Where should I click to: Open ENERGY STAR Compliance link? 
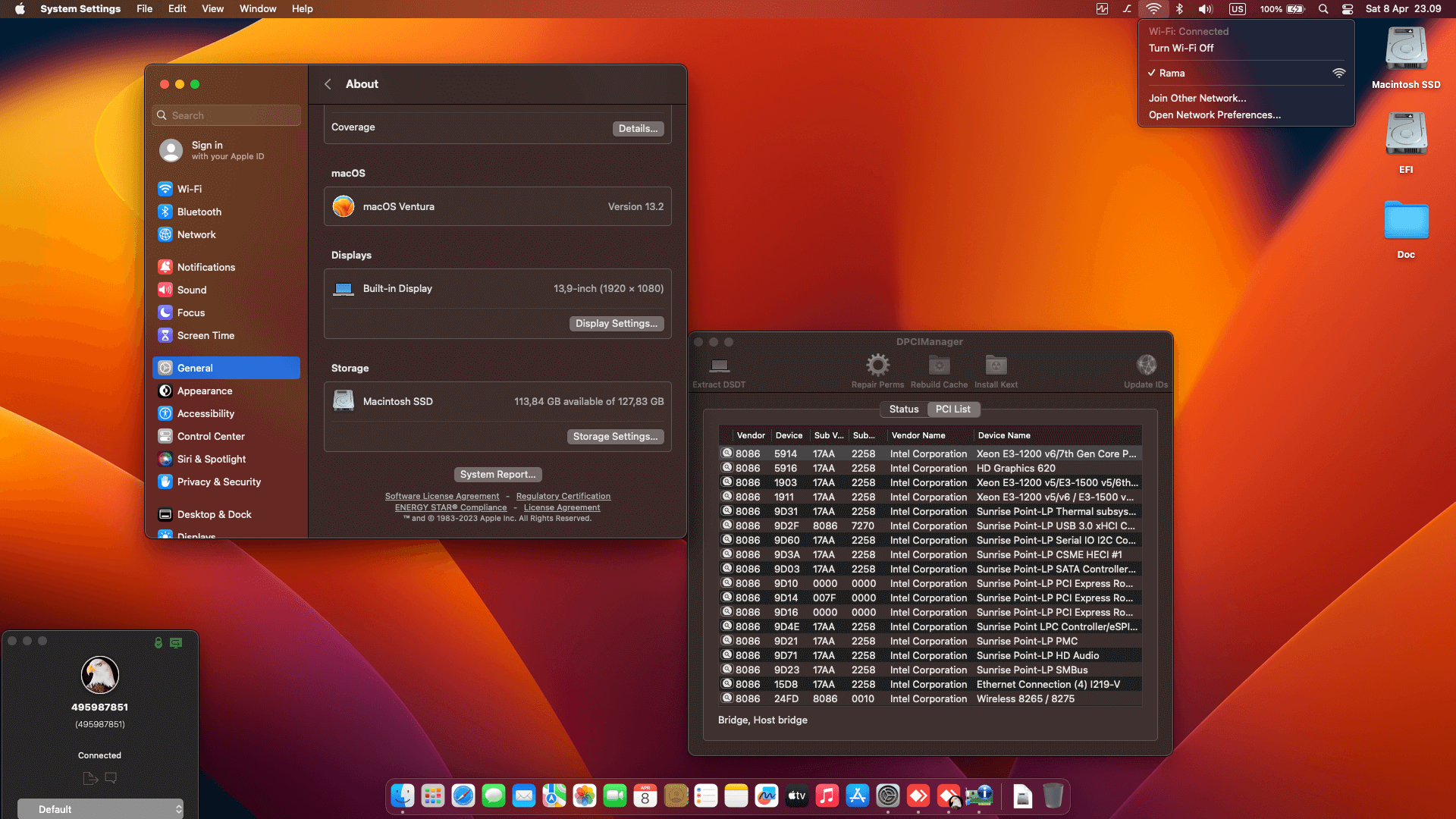point(450,507)
